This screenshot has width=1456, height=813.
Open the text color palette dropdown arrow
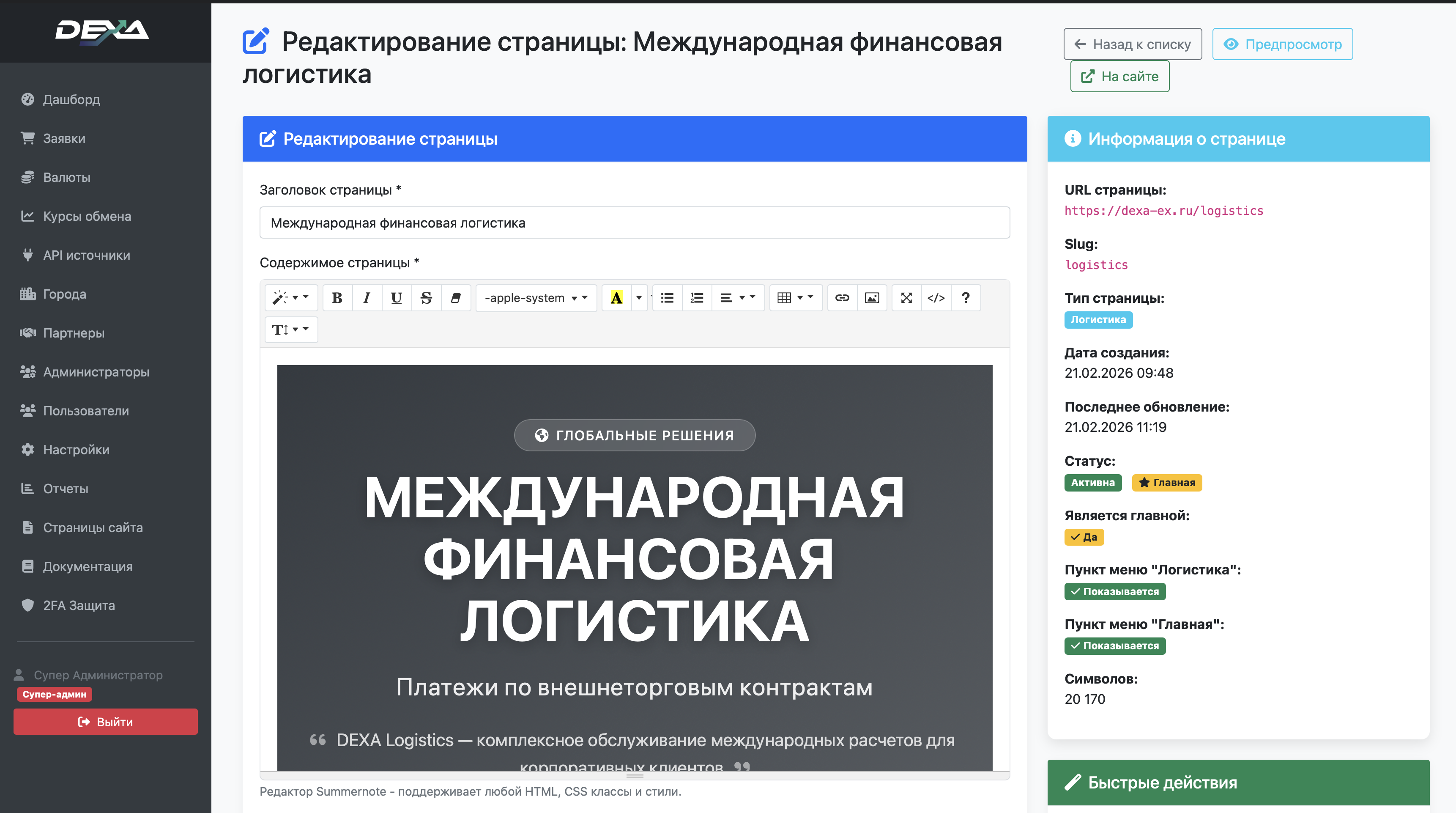coord(639,298)
